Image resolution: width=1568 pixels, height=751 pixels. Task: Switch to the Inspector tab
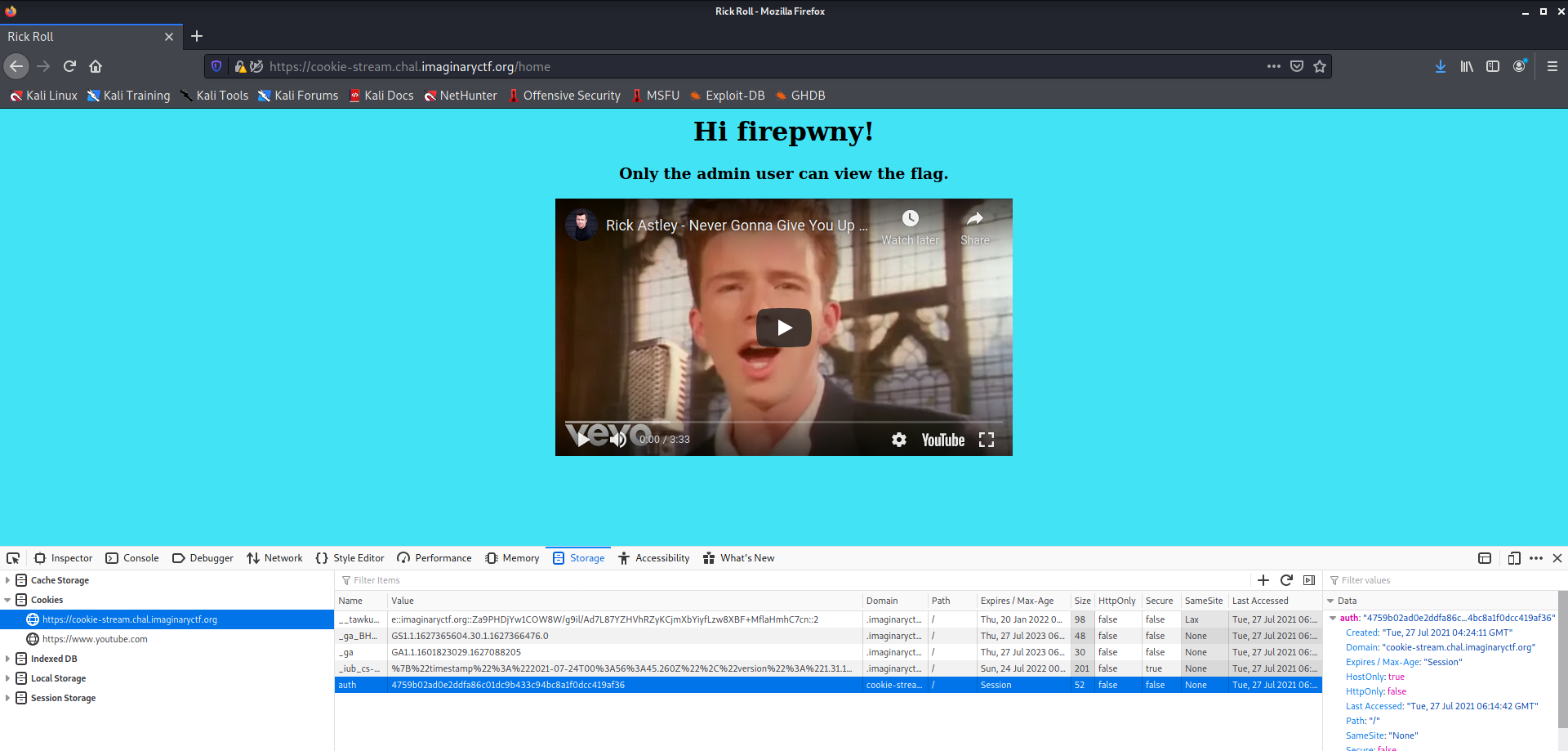[64, 558]
